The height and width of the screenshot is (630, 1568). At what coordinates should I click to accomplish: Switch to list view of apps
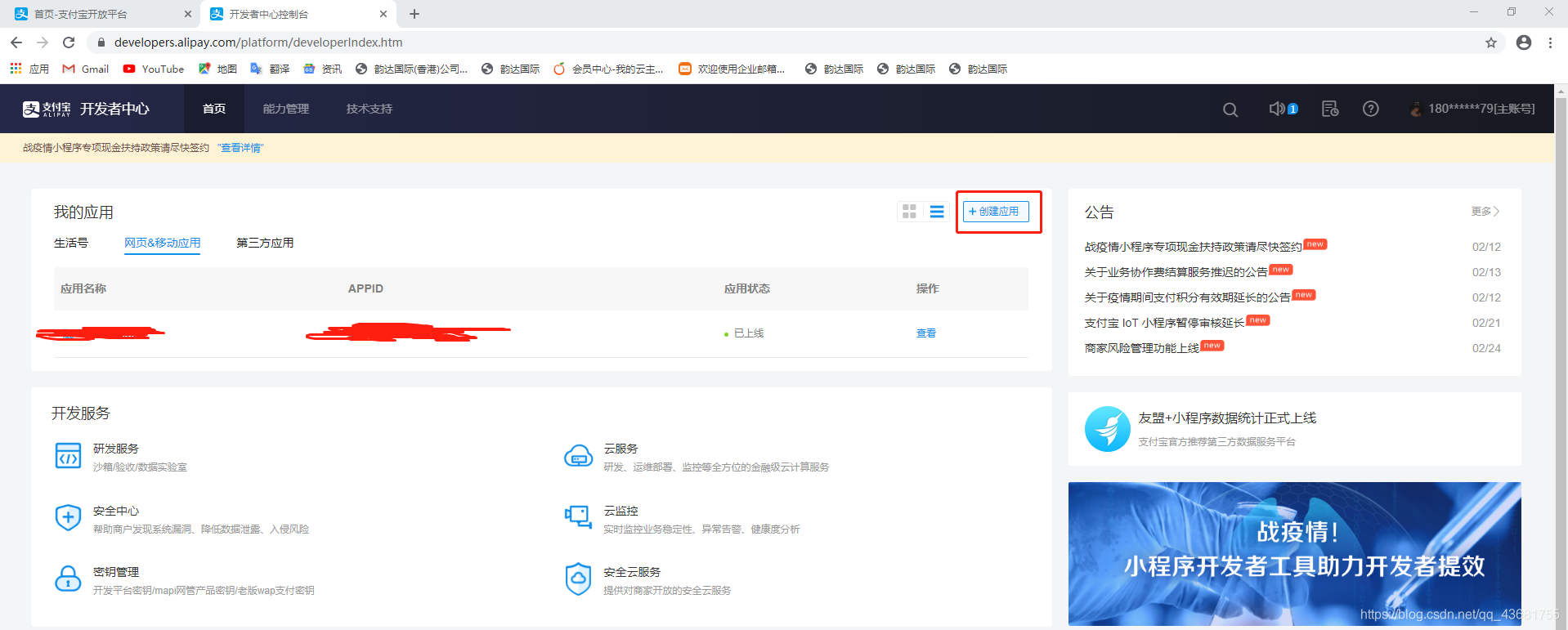pos(937,212)
